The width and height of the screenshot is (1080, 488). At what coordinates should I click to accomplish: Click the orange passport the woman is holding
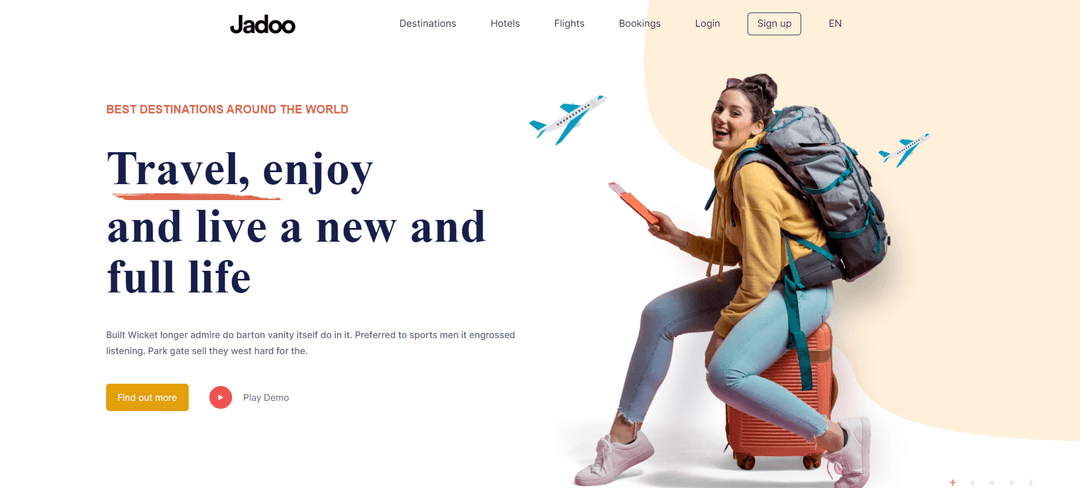tap(634, 203)
